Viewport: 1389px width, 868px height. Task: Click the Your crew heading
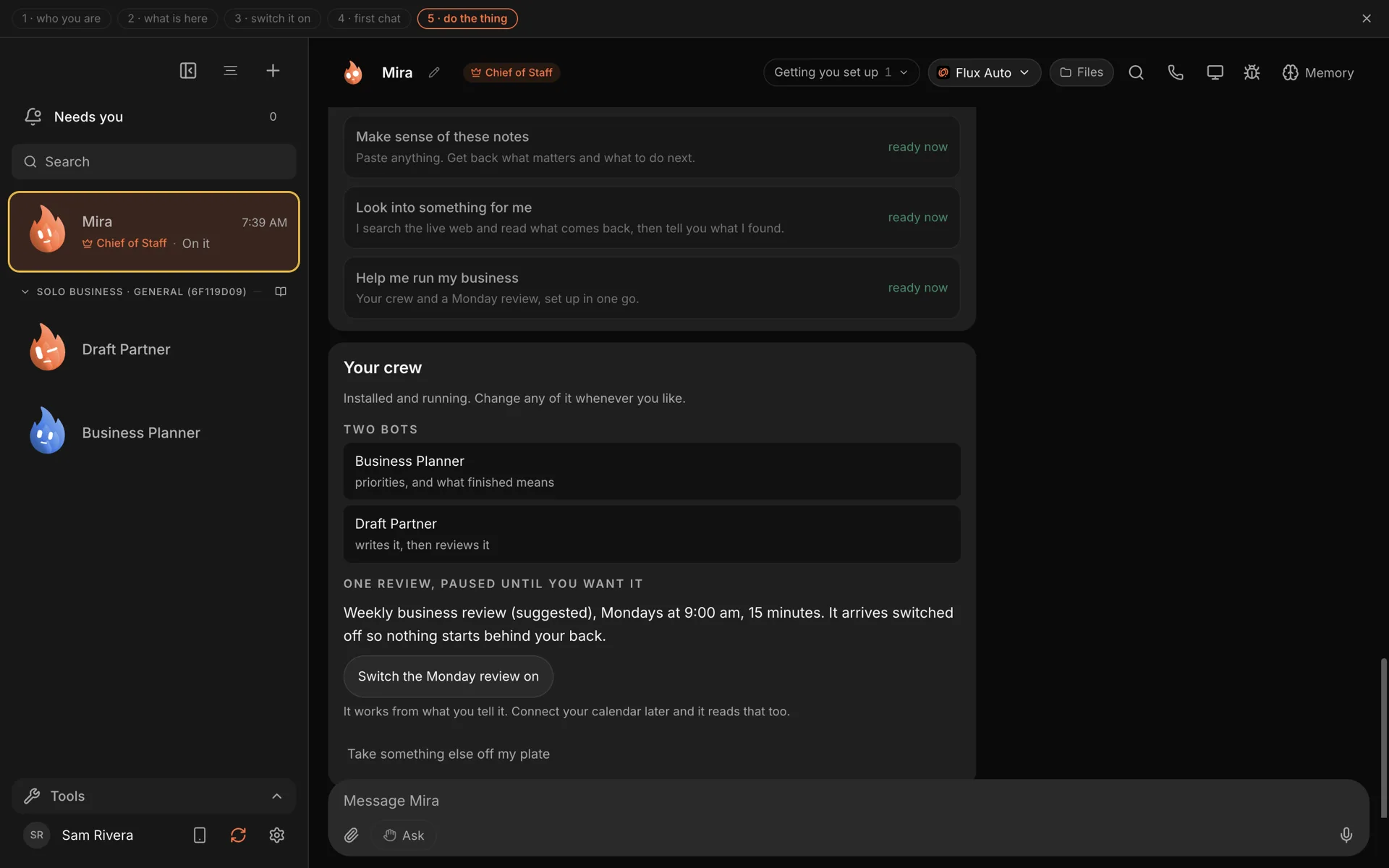tap(383, 367)
